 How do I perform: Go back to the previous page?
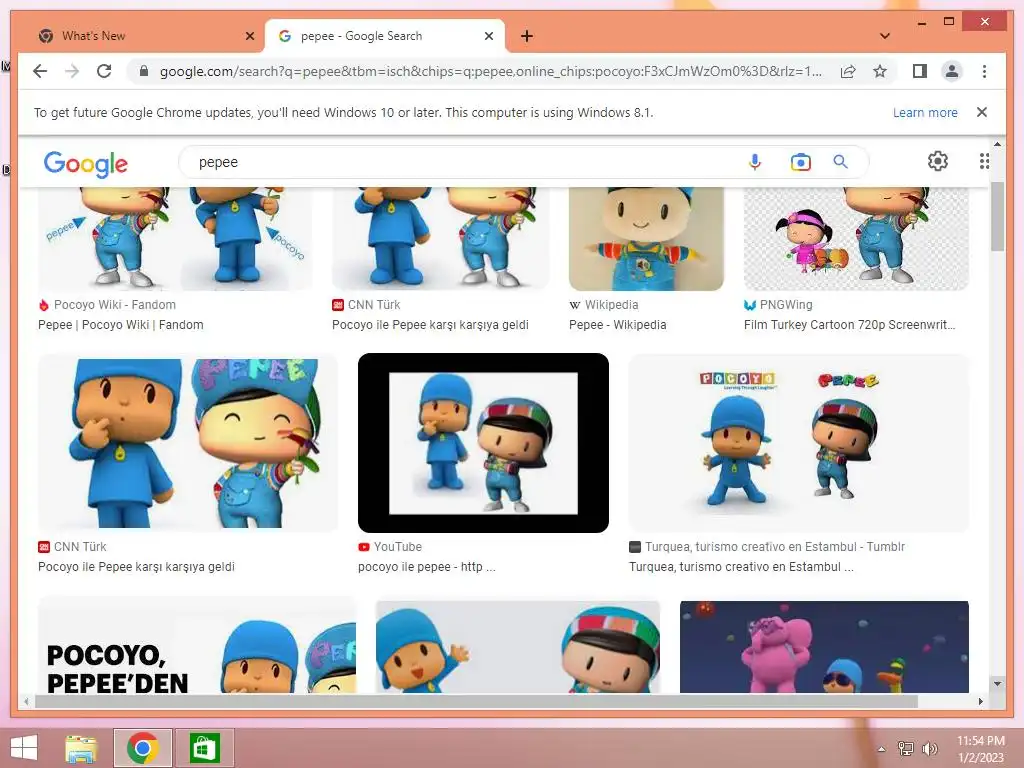click(x=40, y=71)
